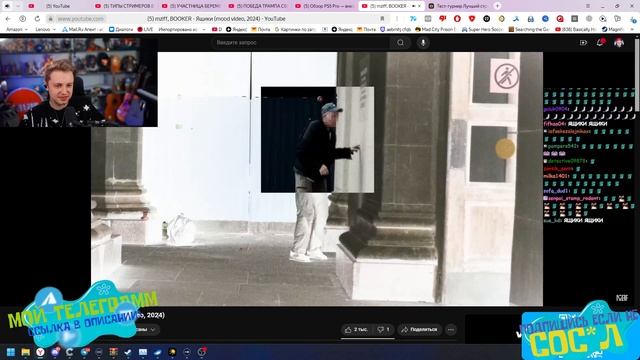Click the dislike thumbs-down button
Screen dimensions: 640x360
383,329
